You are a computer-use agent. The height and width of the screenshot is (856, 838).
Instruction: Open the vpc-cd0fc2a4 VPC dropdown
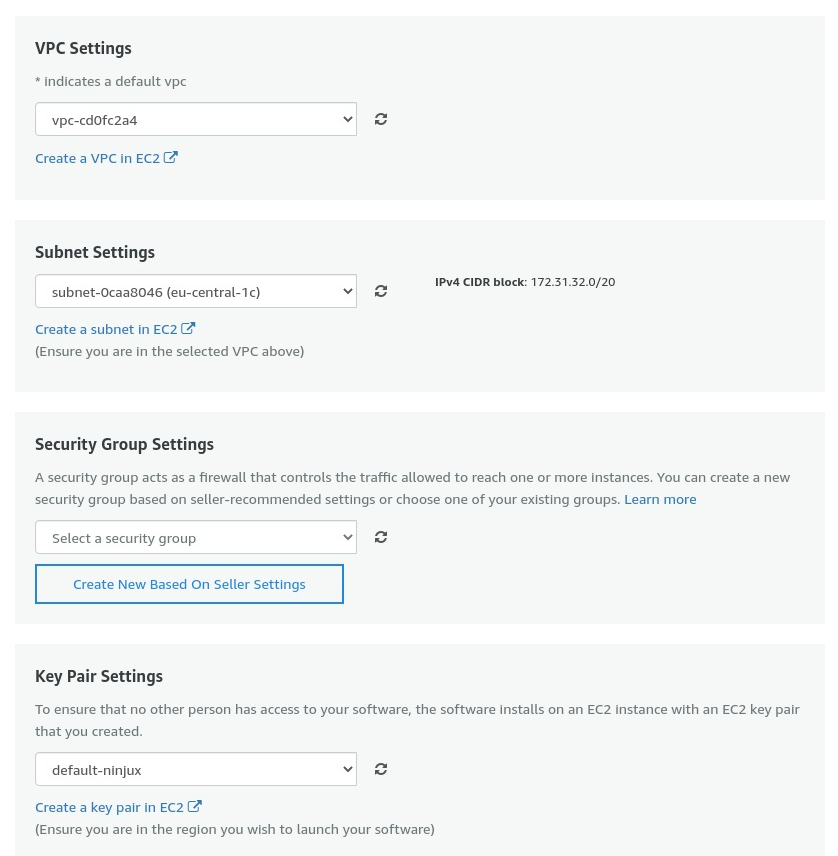pyautogui.click(x=196, y=120)
